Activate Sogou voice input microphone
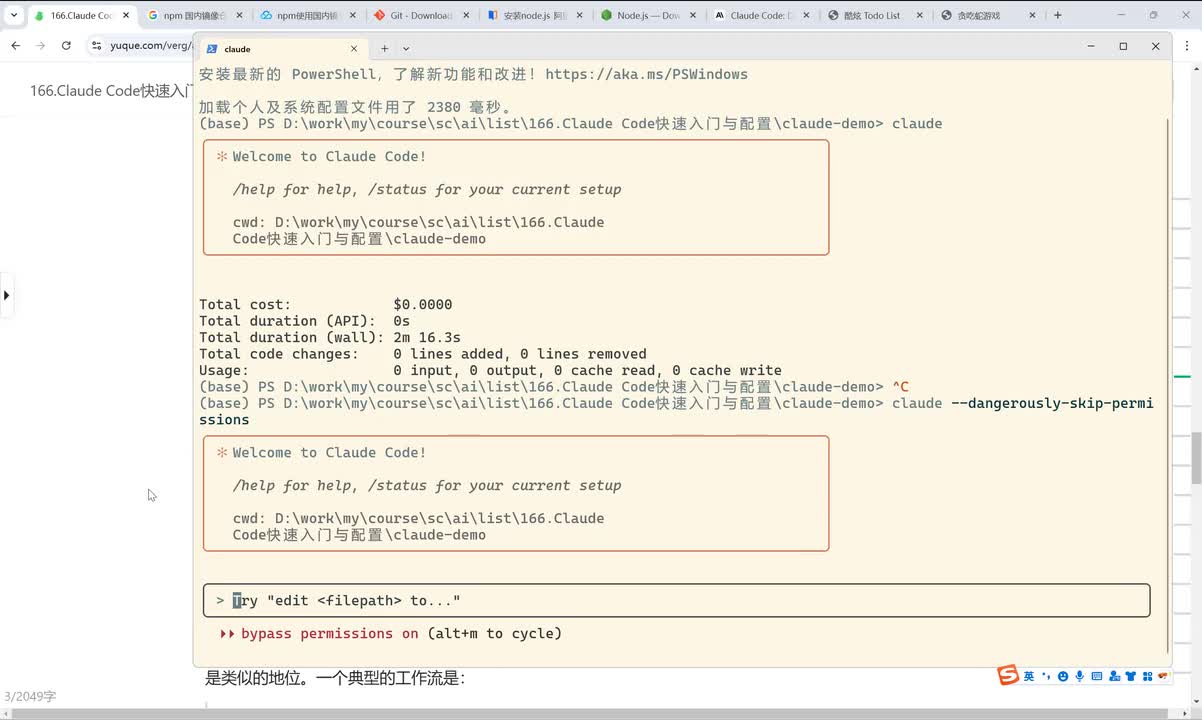The width and height of the screenshot is (1202, 720). click(x=1079, y=677)
